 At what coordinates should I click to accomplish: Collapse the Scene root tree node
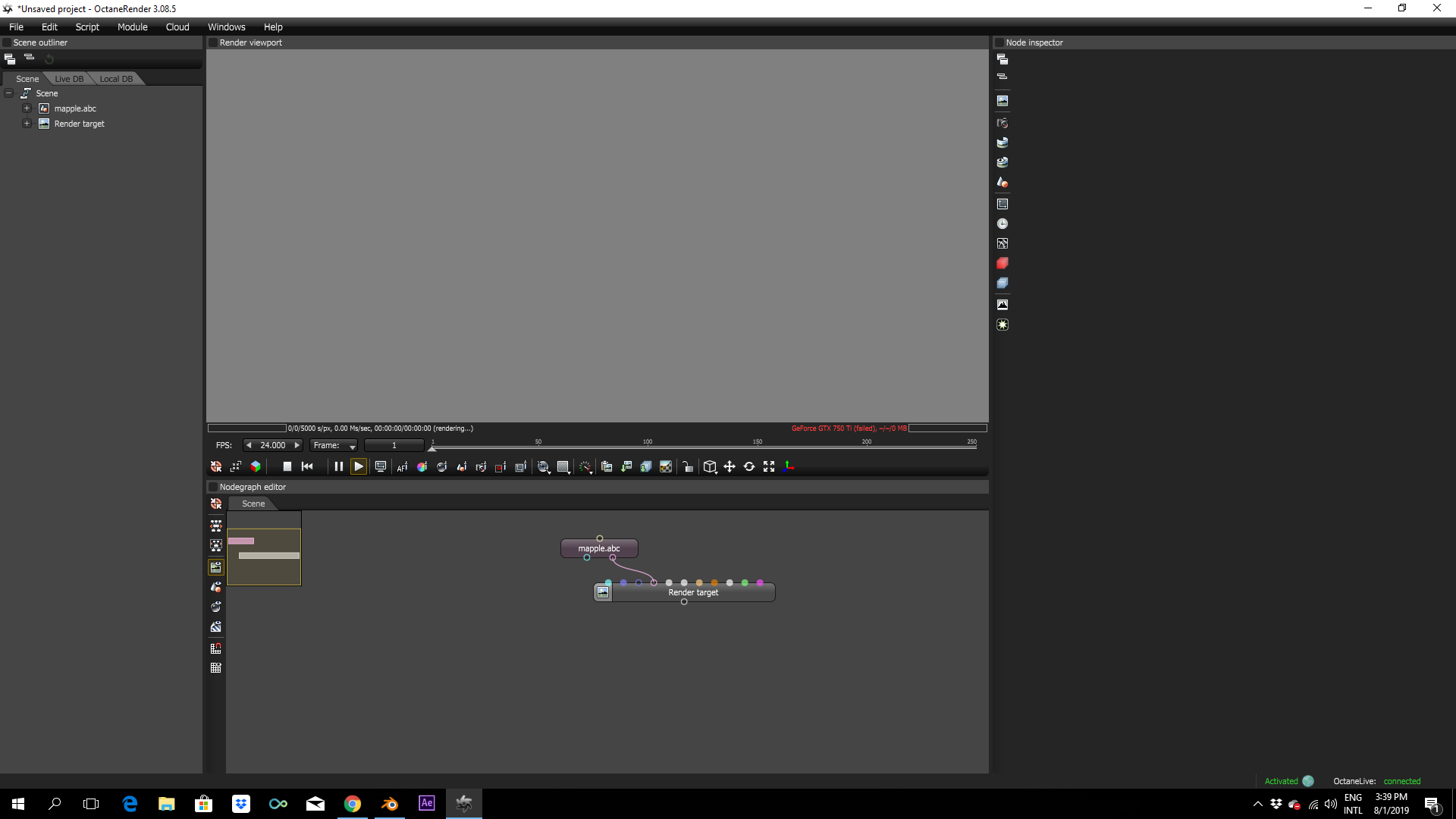[x=9, y=93]
